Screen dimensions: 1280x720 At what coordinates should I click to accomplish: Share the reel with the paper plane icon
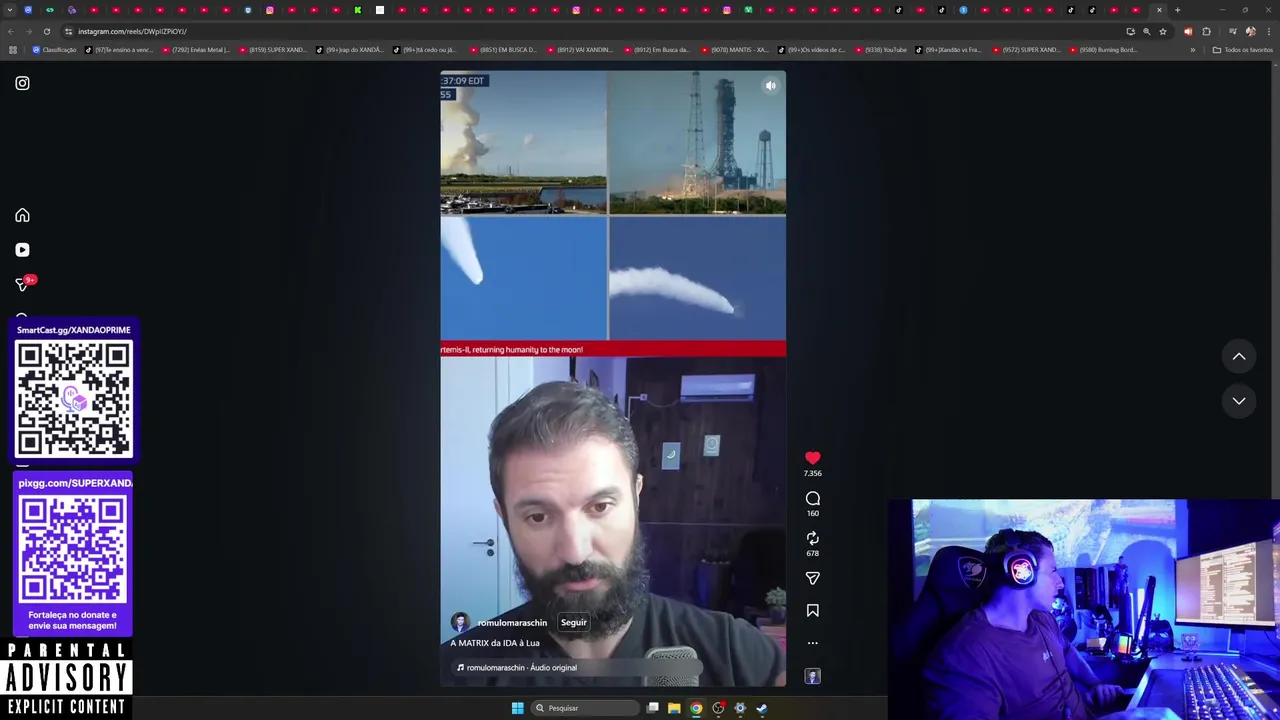coord(812,578)
